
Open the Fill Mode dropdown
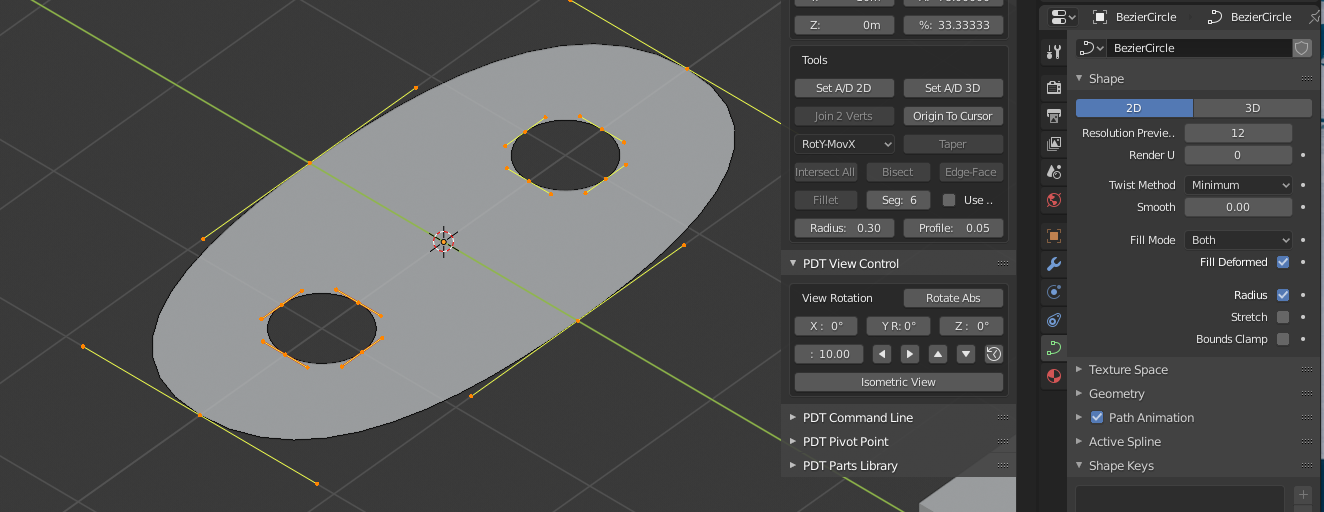pyautogui.click(x=1238, y=240)
